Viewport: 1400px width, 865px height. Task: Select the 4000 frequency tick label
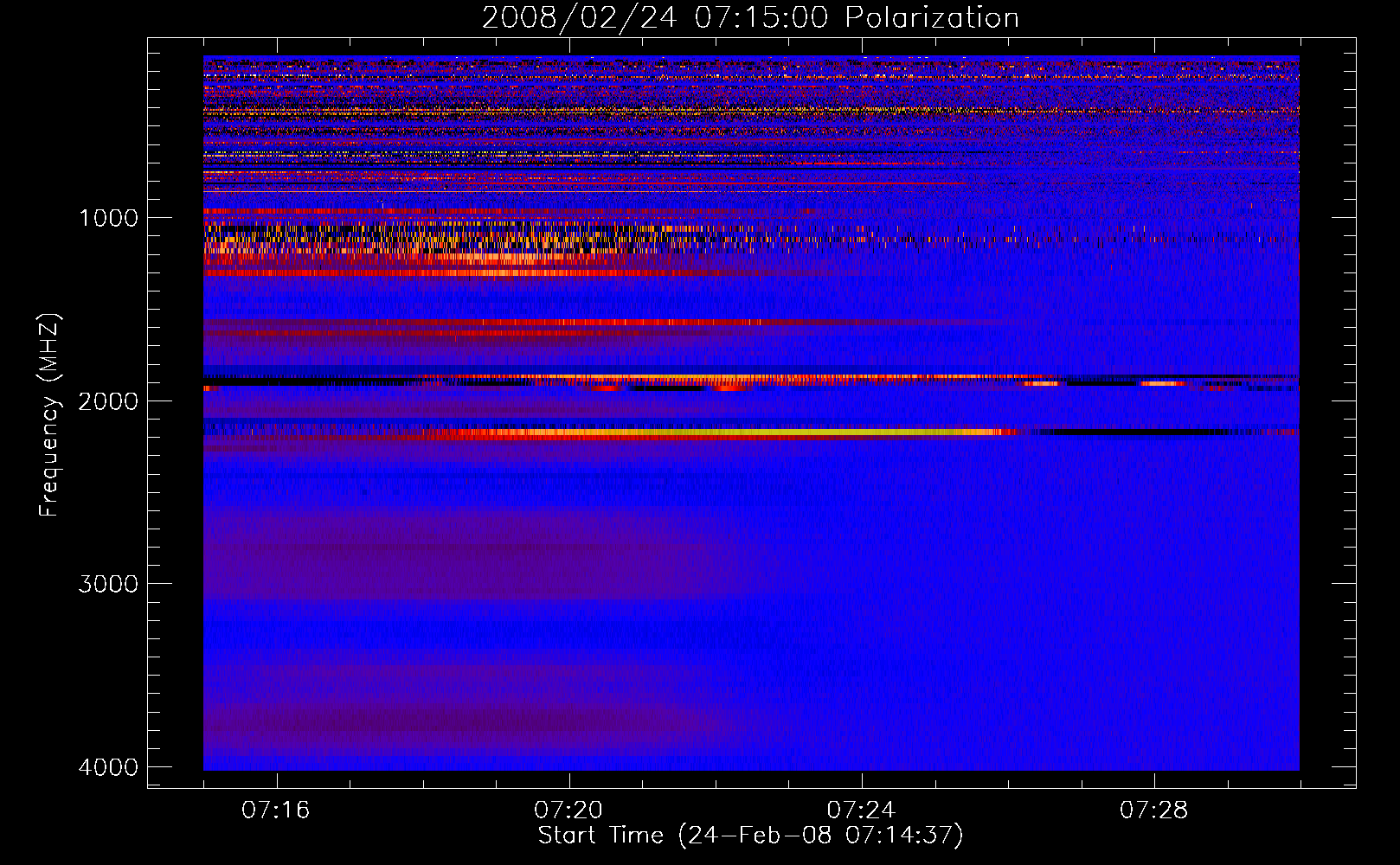(108, 767)
